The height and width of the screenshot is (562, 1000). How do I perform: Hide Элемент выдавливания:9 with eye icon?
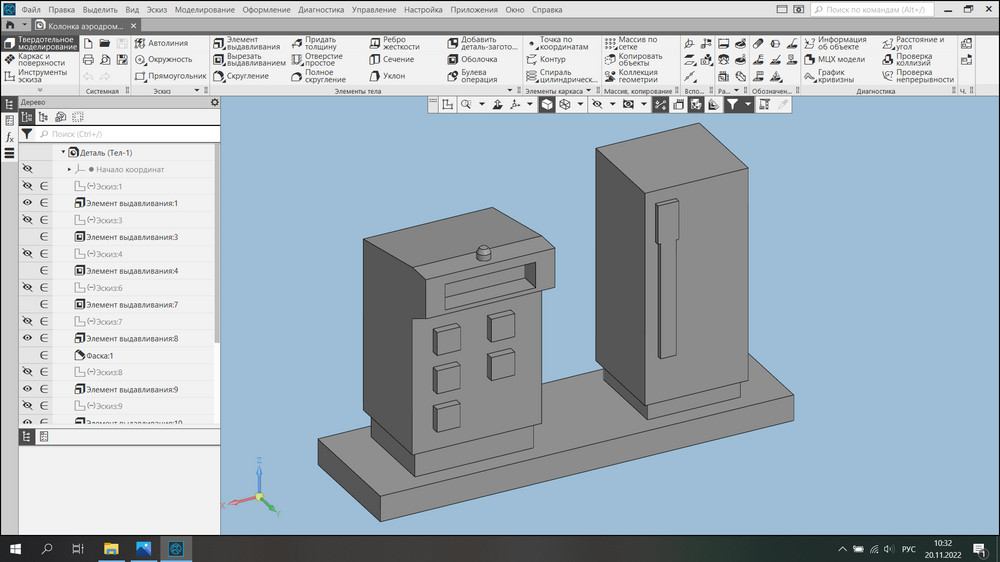[x=27, y=389]
